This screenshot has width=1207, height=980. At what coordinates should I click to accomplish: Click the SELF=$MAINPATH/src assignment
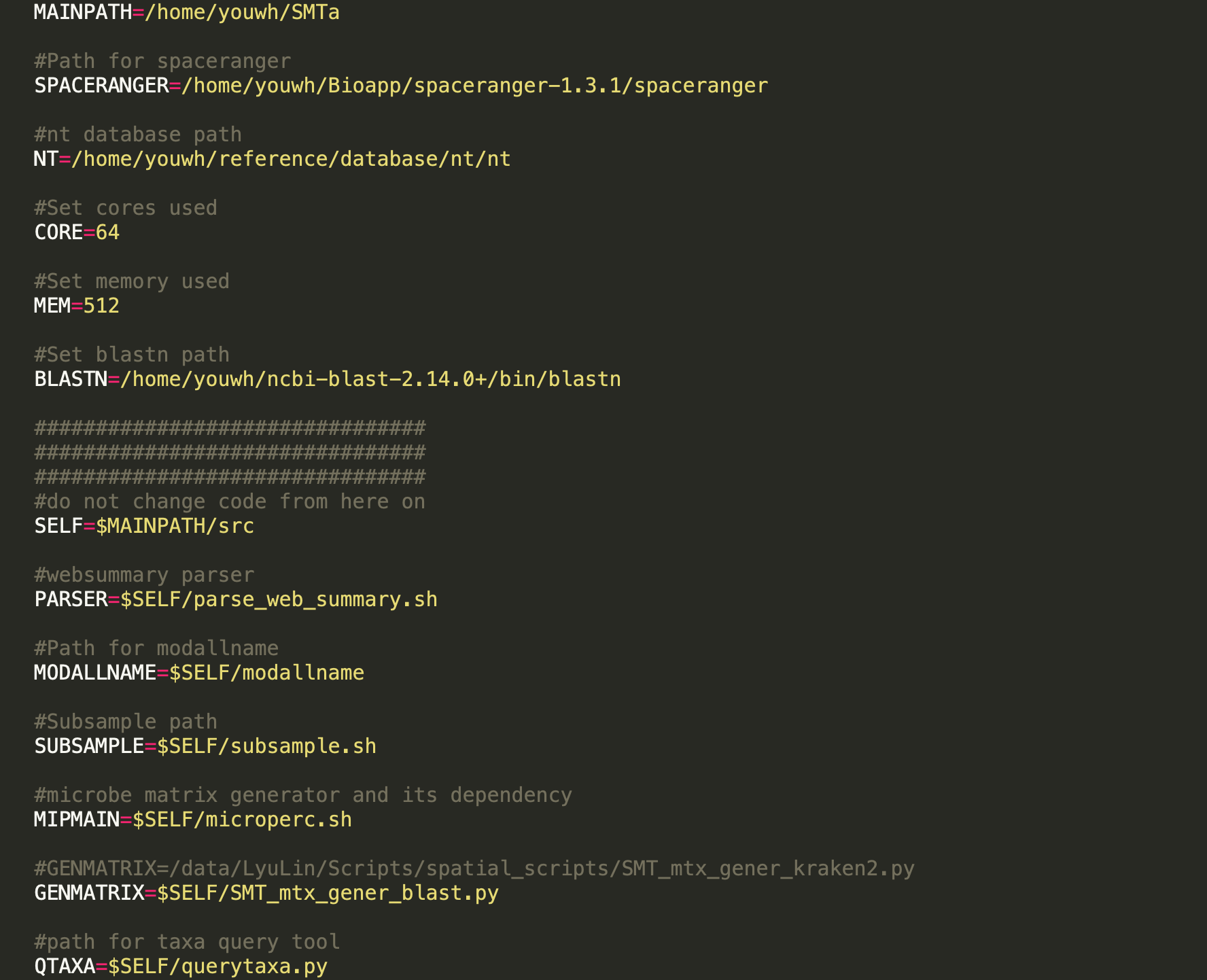pos(144,525)
